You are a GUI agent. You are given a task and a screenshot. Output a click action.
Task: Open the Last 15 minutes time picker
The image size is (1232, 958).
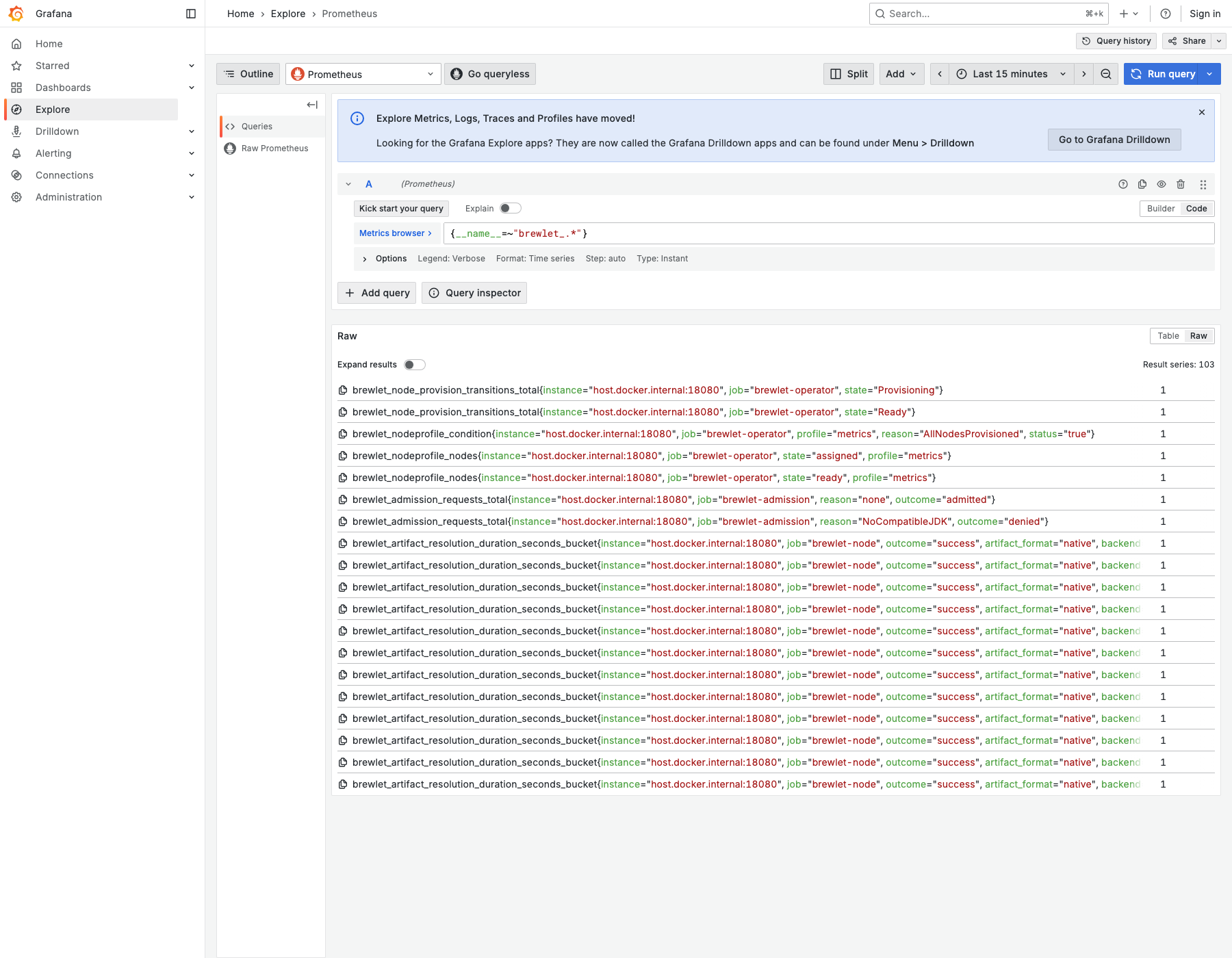[x=1012, y=74]
